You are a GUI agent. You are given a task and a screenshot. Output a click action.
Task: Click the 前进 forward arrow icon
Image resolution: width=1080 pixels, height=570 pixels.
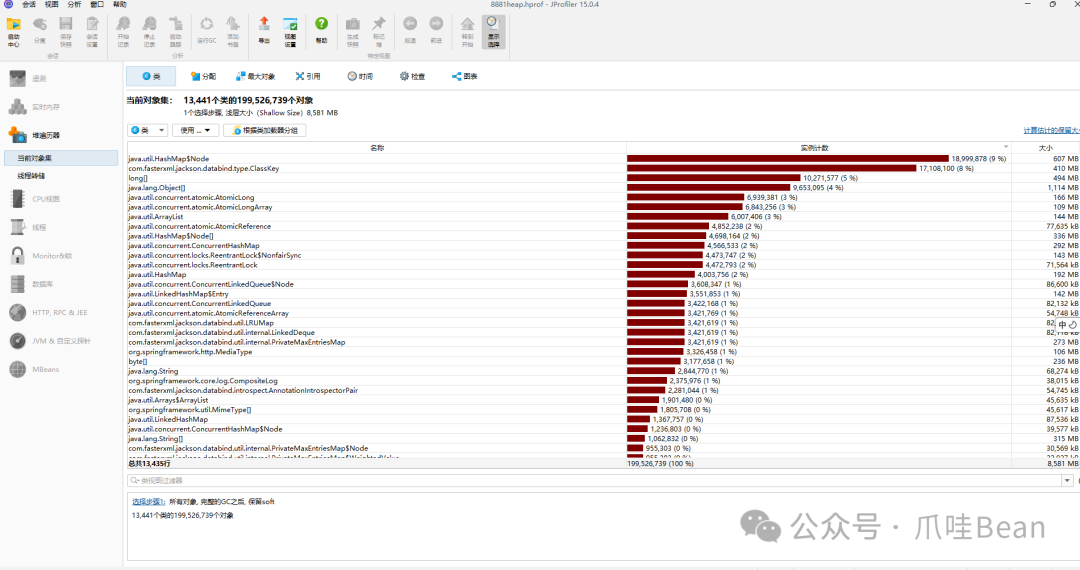pos(436,32)
